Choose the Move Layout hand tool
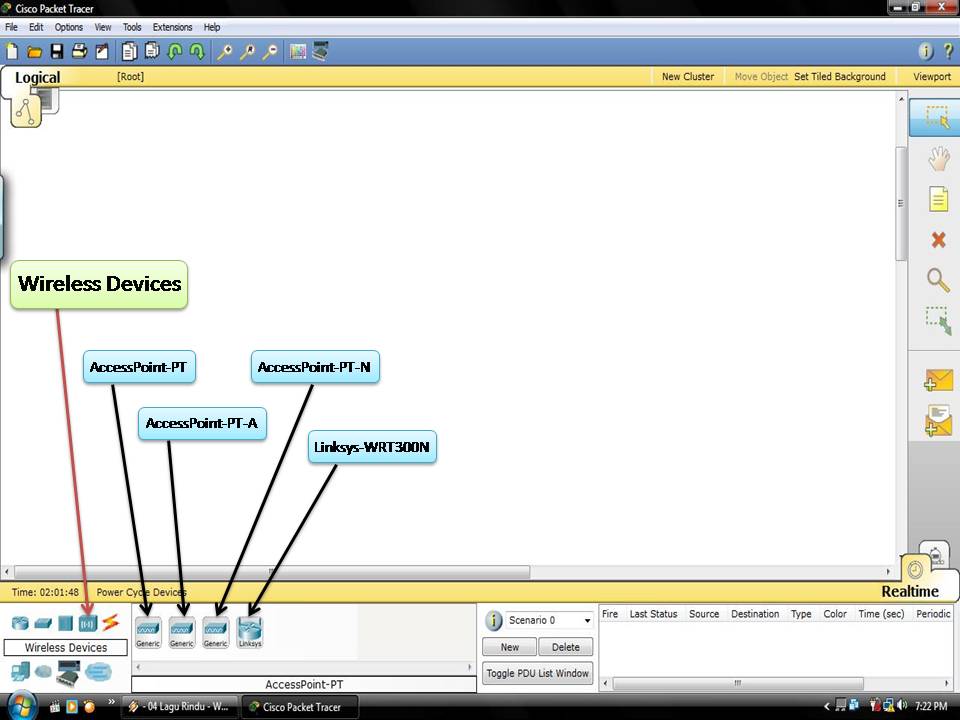960x720 pixels. click(x=939, y=159)
